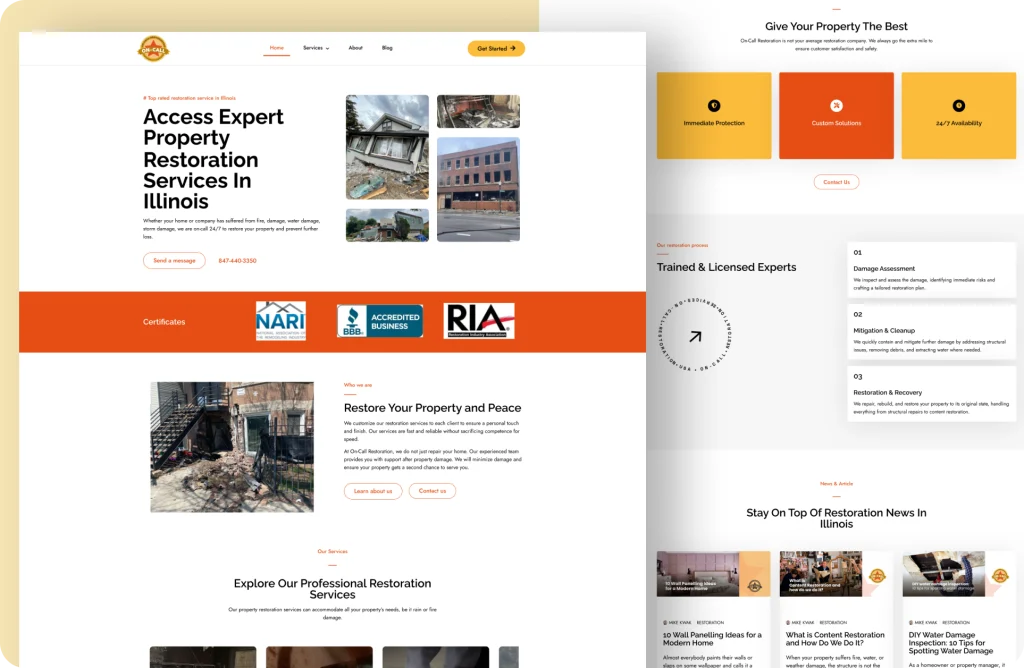Select the BBB Accredited Business logo

[380, 321]
